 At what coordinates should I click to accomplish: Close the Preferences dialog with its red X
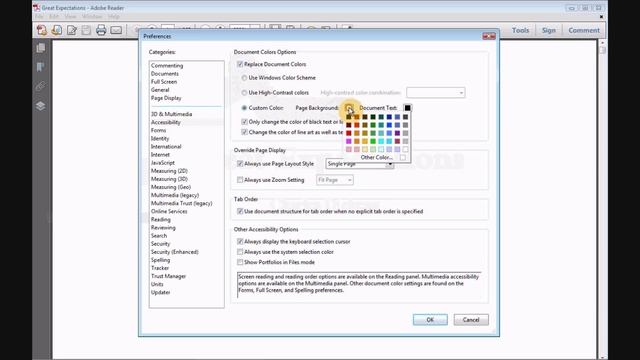pos(489,36)
